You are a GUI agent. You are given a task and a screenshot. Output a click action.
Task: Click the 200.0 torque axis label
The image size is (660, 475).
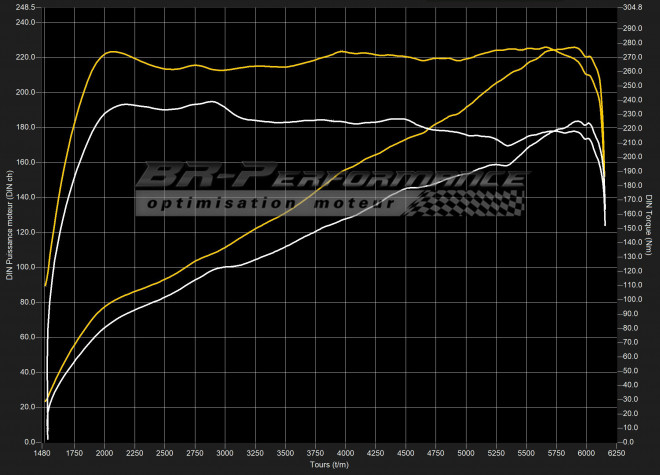point(632,157)
